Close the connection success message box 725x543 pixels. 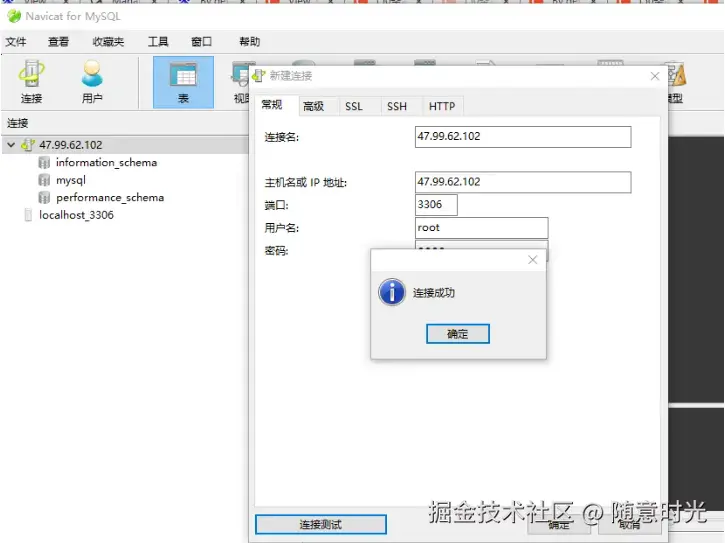[533, 260]
